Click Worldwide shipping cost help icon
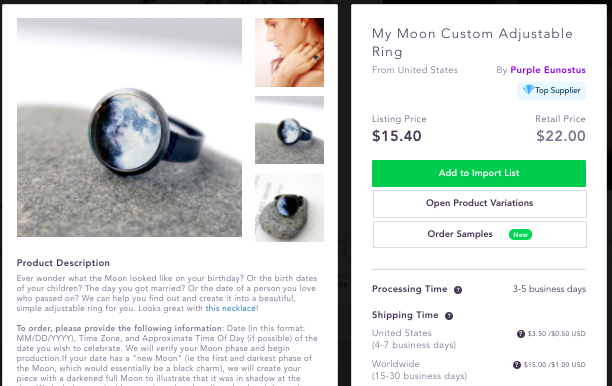 click(517, 365)
